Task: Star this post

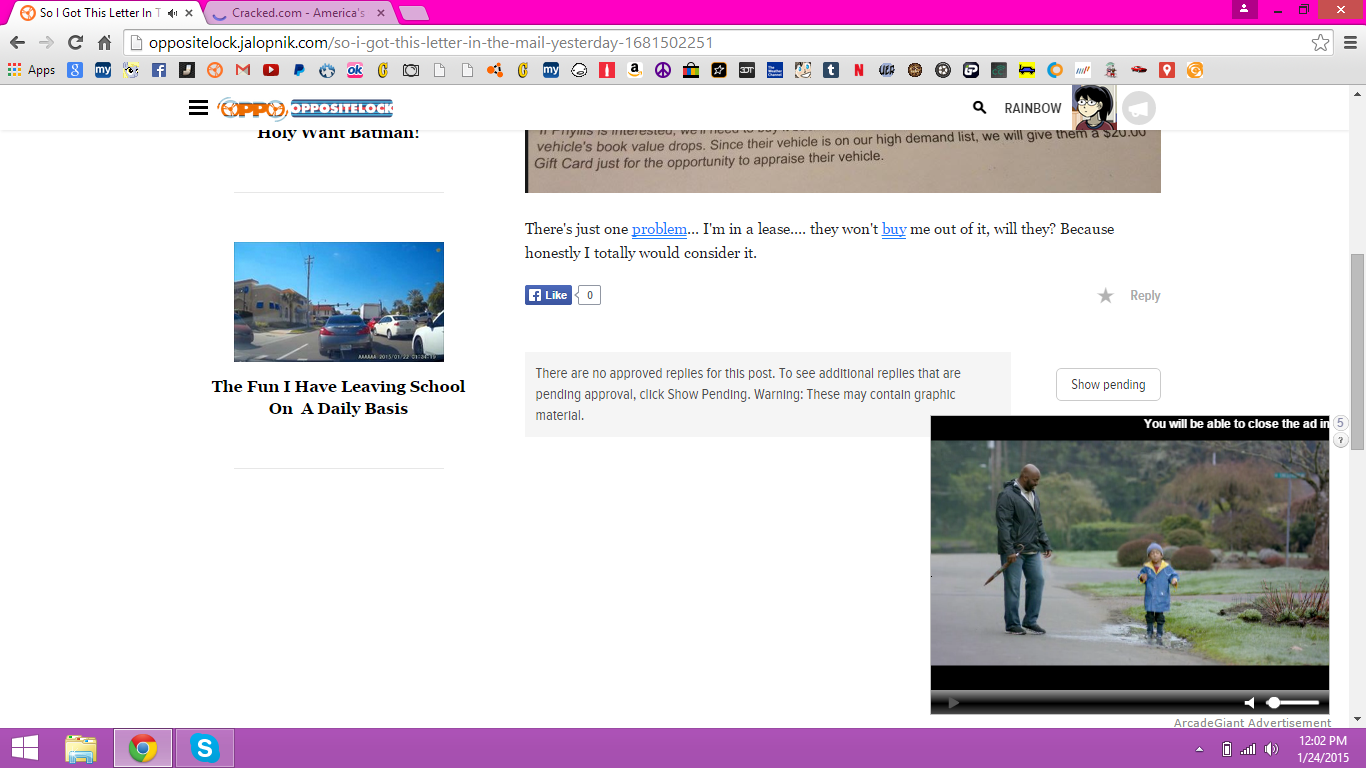Action: coord(1105,296)
